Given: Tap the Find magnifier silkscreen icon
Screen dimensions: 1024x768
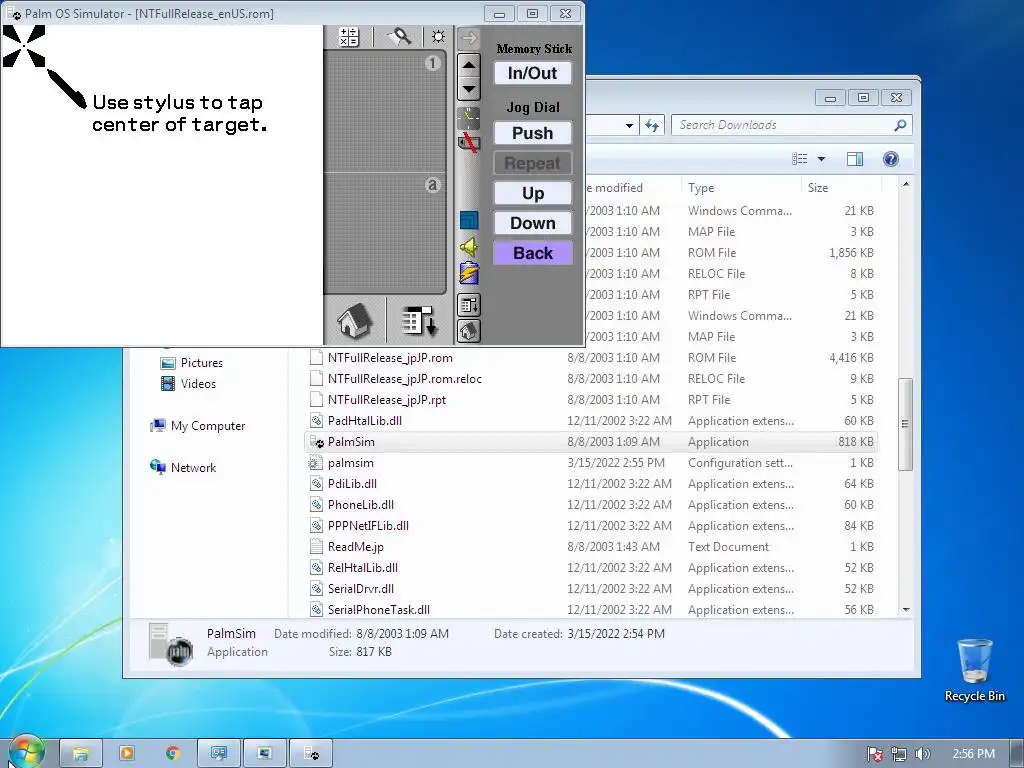Looking at the screenshot, I should (399, 37).
